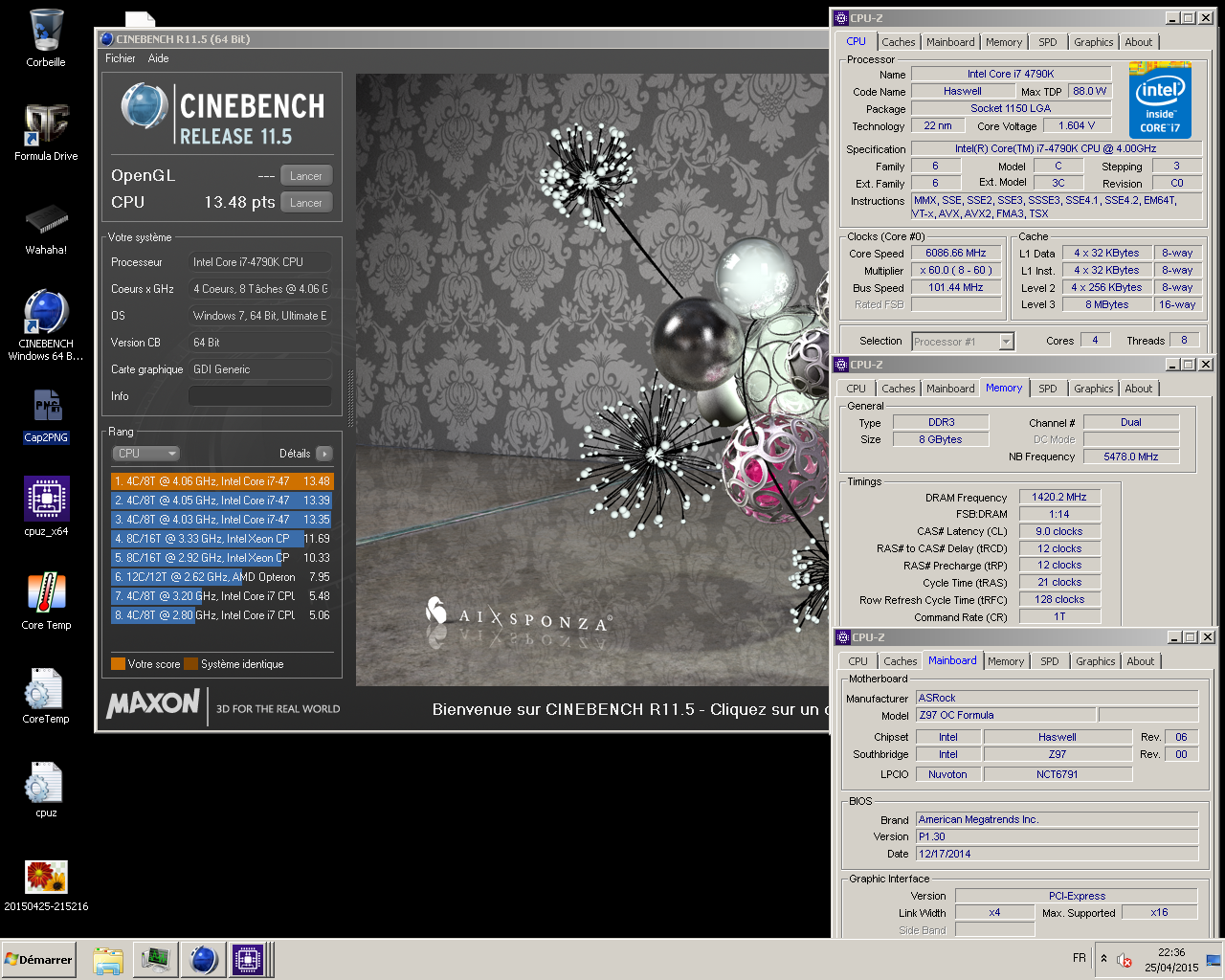Screen dimensions: 1225x980
Task: Select ranking row 3 with score 13.35
Action: tap(222, 520)
